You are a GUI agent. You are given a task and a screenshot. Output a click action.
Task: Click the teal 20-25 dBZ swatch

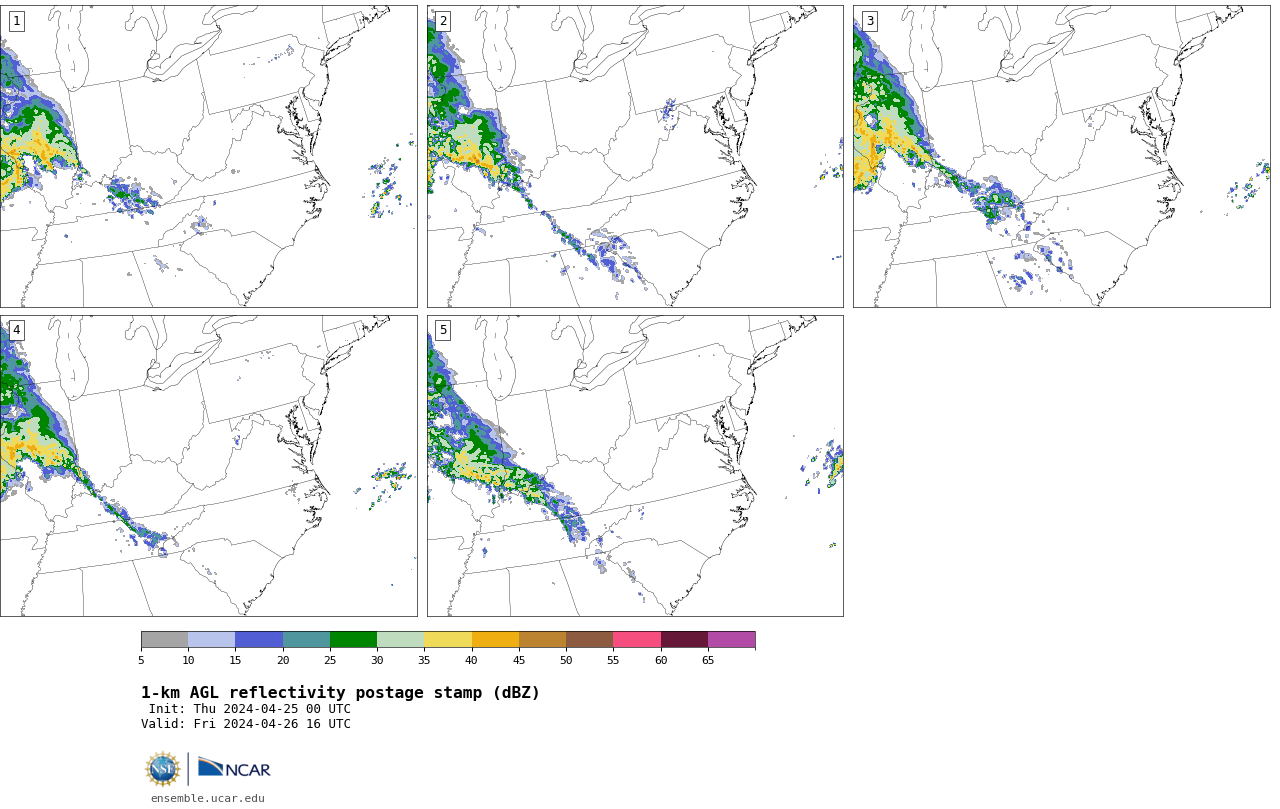306,640
